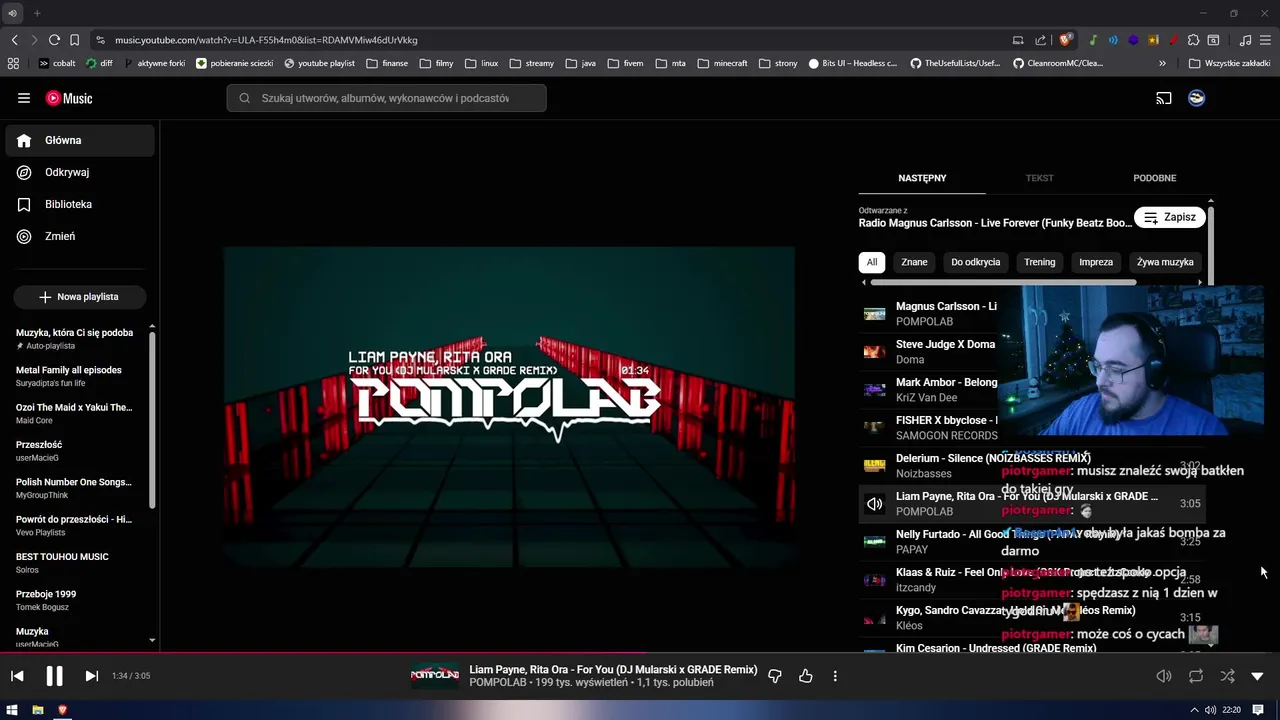Screen dimensions: 1280x720
Task: Open the Windows Start menu
Action: [x=12, y=710]
